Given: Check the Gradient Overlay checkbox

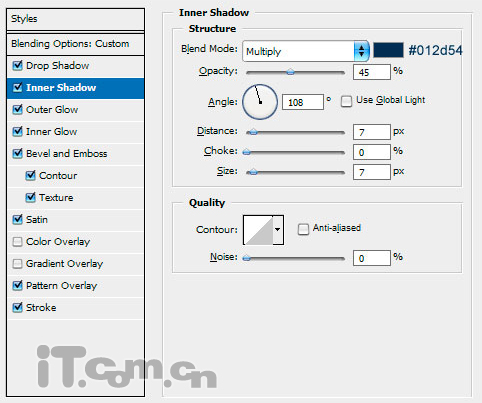Looking at the screenshot, I should click(17, 264).
